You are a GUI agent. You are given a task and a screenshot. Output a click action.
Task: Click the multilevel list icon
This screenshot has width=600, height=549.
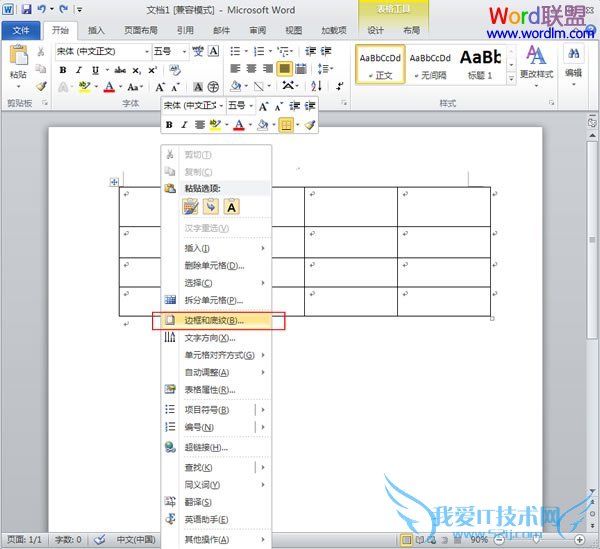284,51
